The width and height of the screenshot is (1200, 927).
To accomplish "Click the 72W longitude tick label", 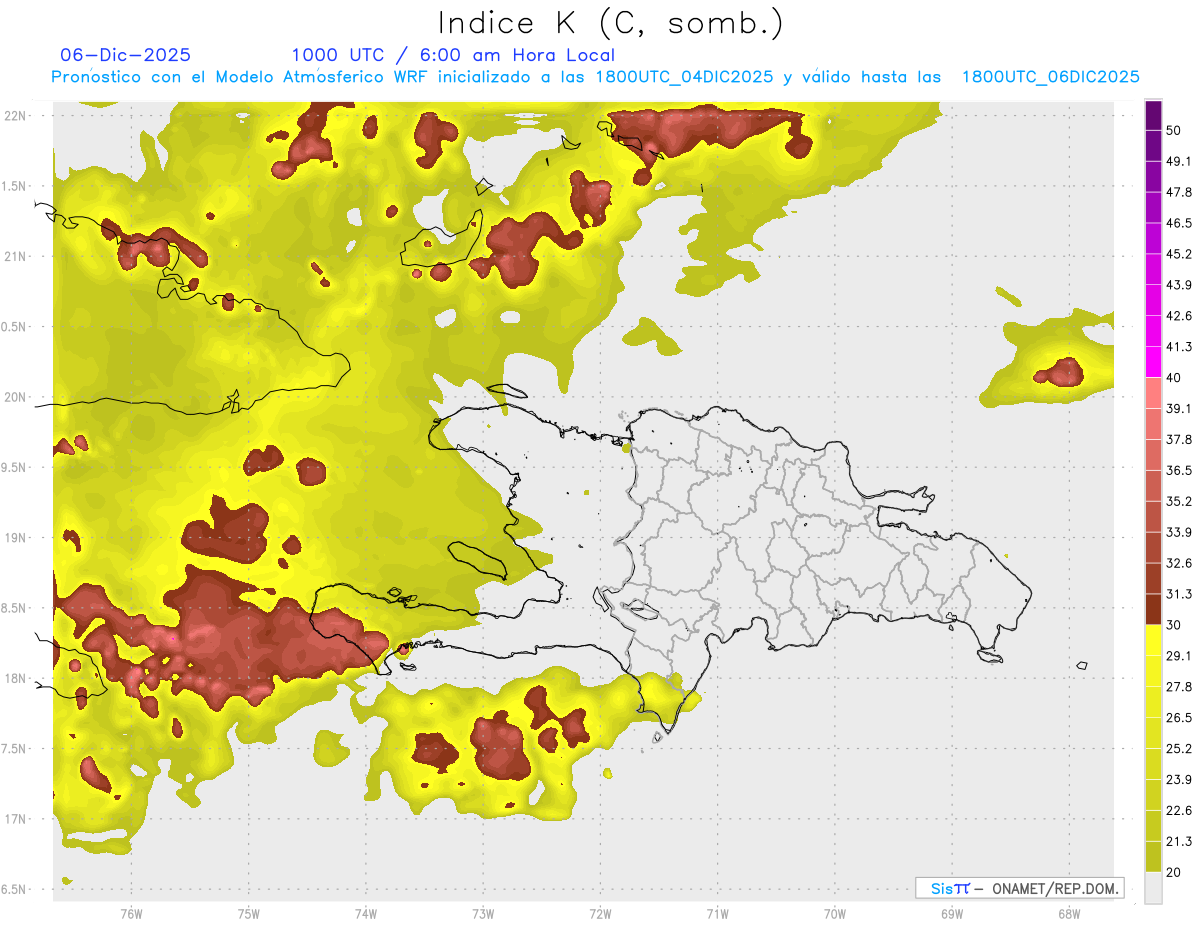I will [600, 913].
